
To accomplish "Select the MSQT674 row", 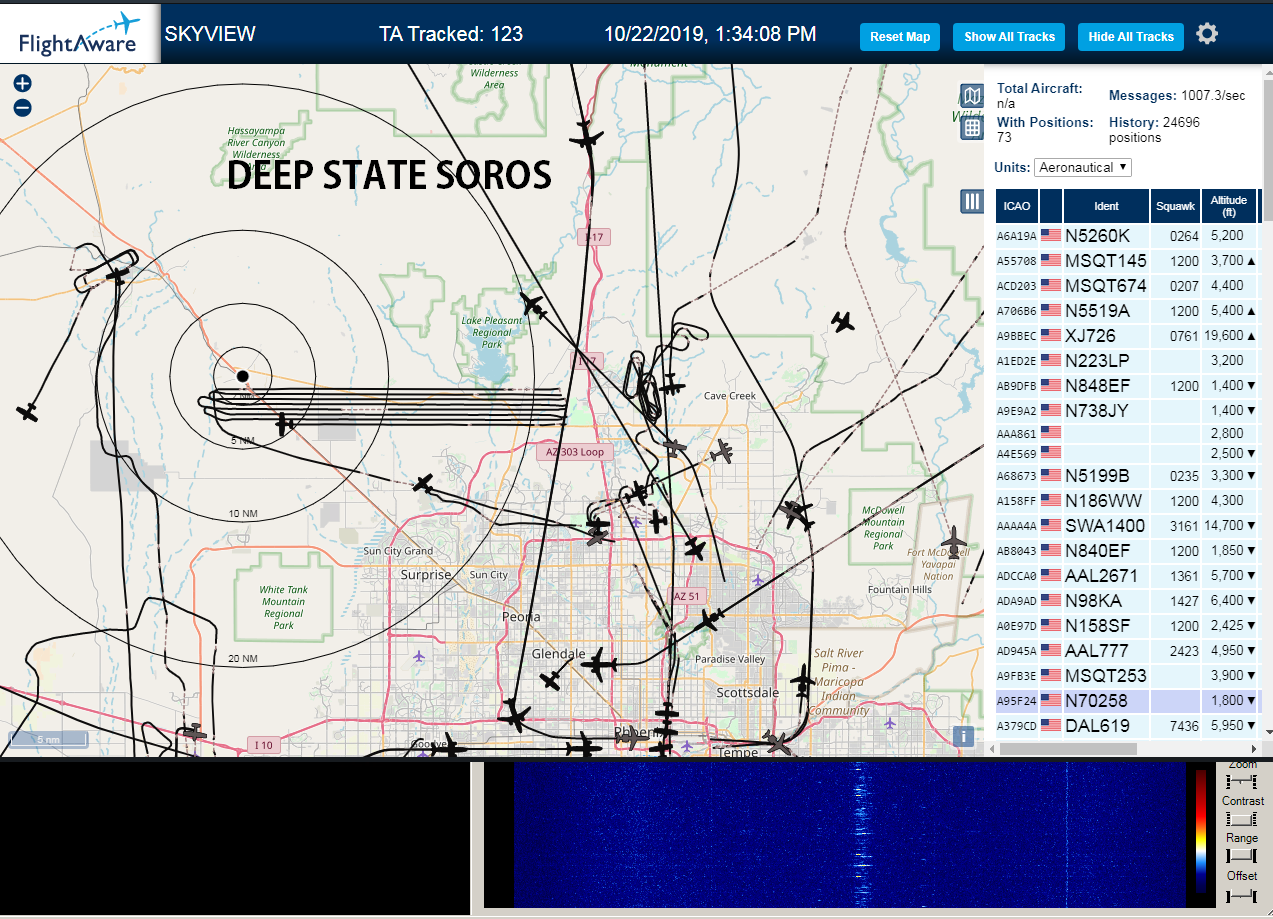I will point(1127,285).
